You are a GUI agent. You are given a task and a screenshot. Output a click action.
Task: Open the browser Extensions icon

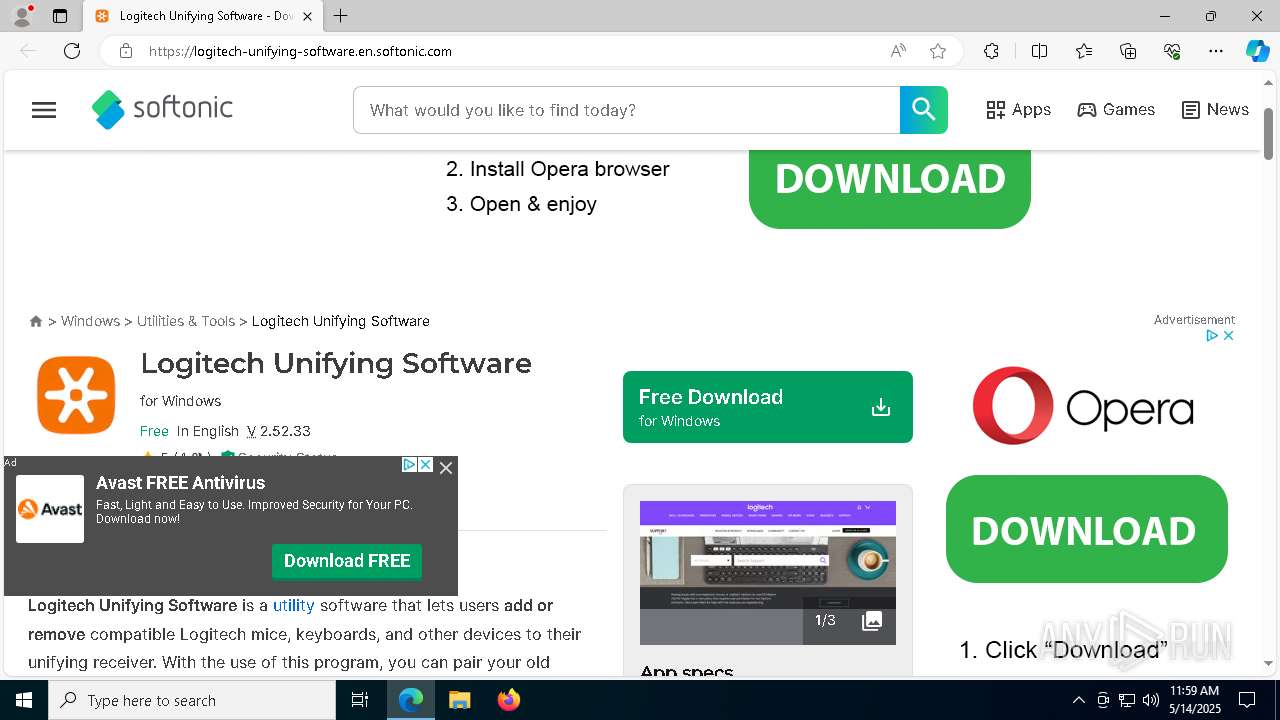(991, 51)
